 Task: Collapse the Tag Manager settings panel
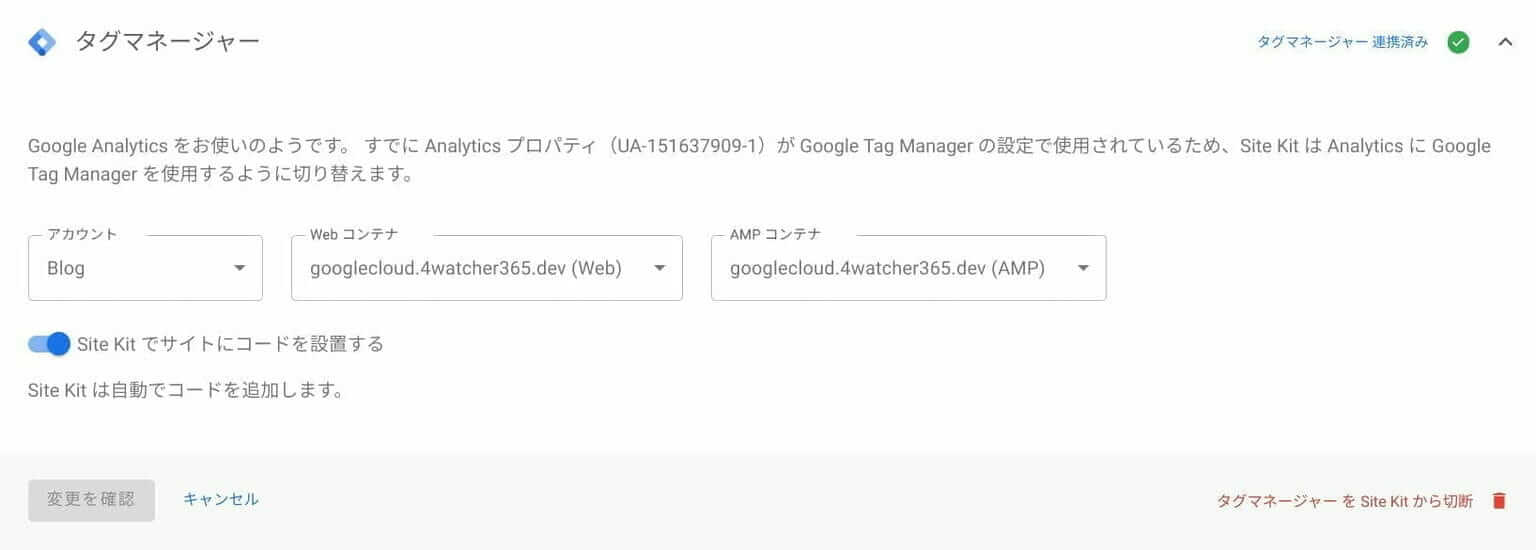tap(1505, 42)
